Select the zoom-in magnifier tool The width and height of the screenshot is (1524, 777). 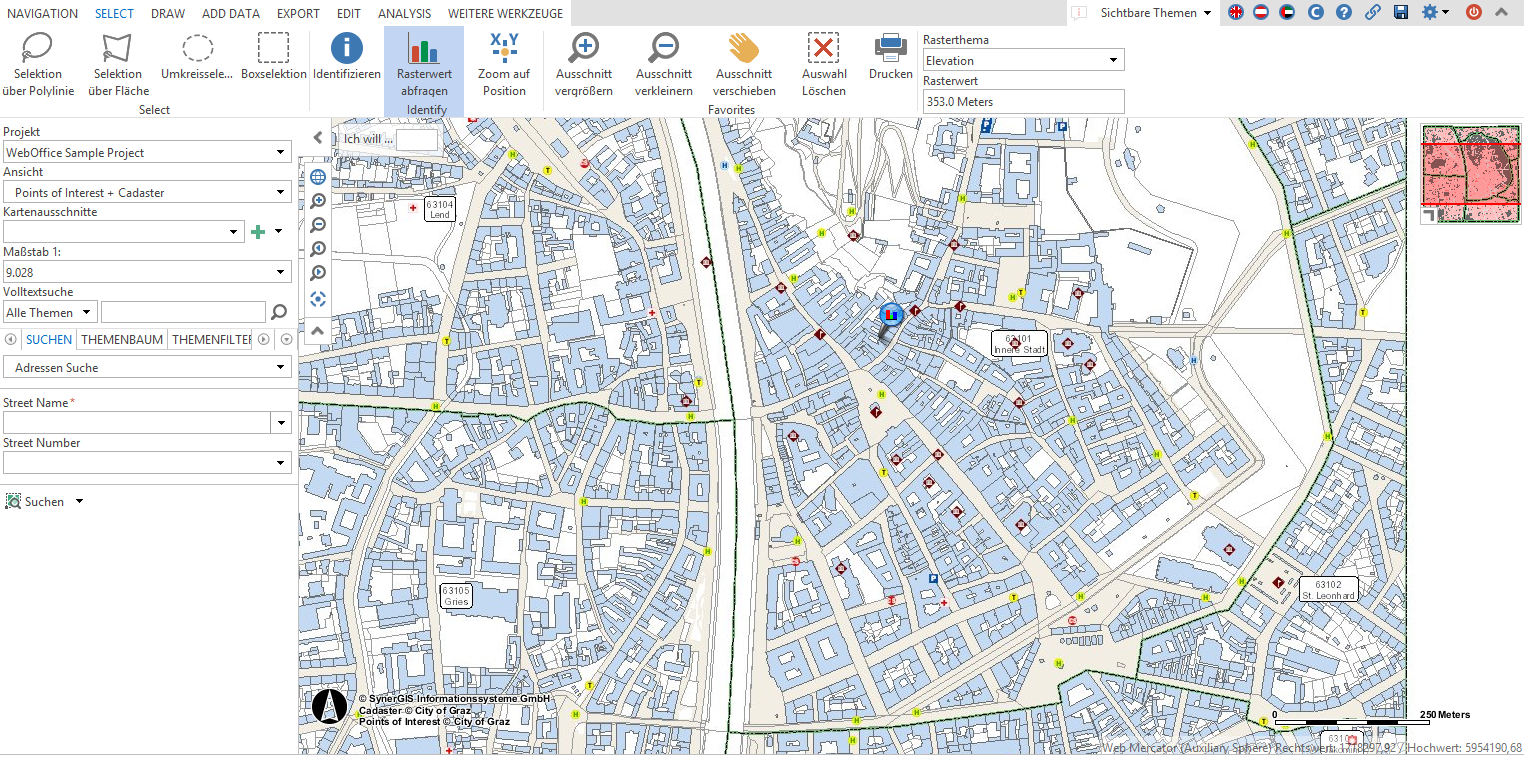pos(317,200)
